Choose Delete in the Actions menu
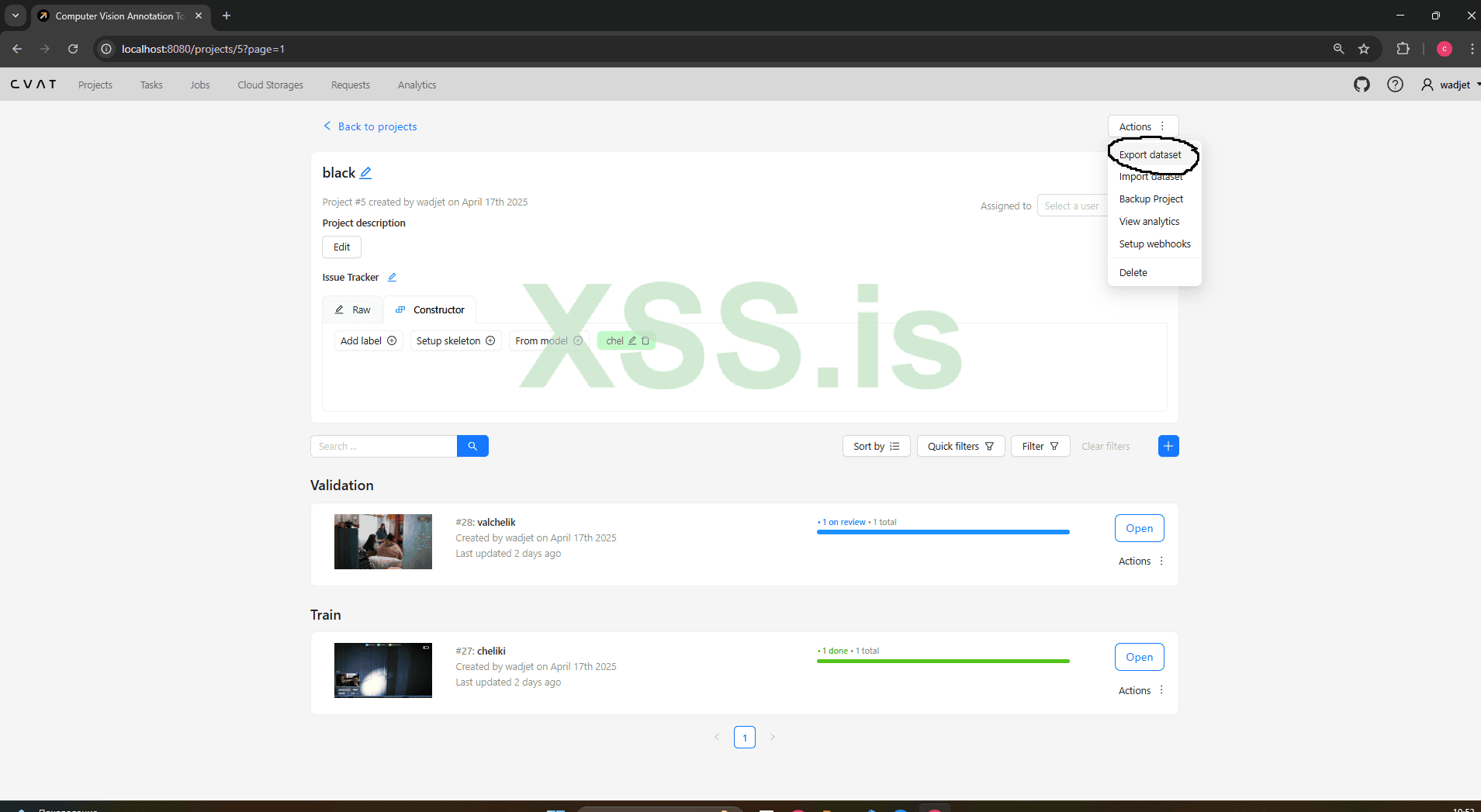The width and height of the screenshot is (1481, 812). [1154, 273]
